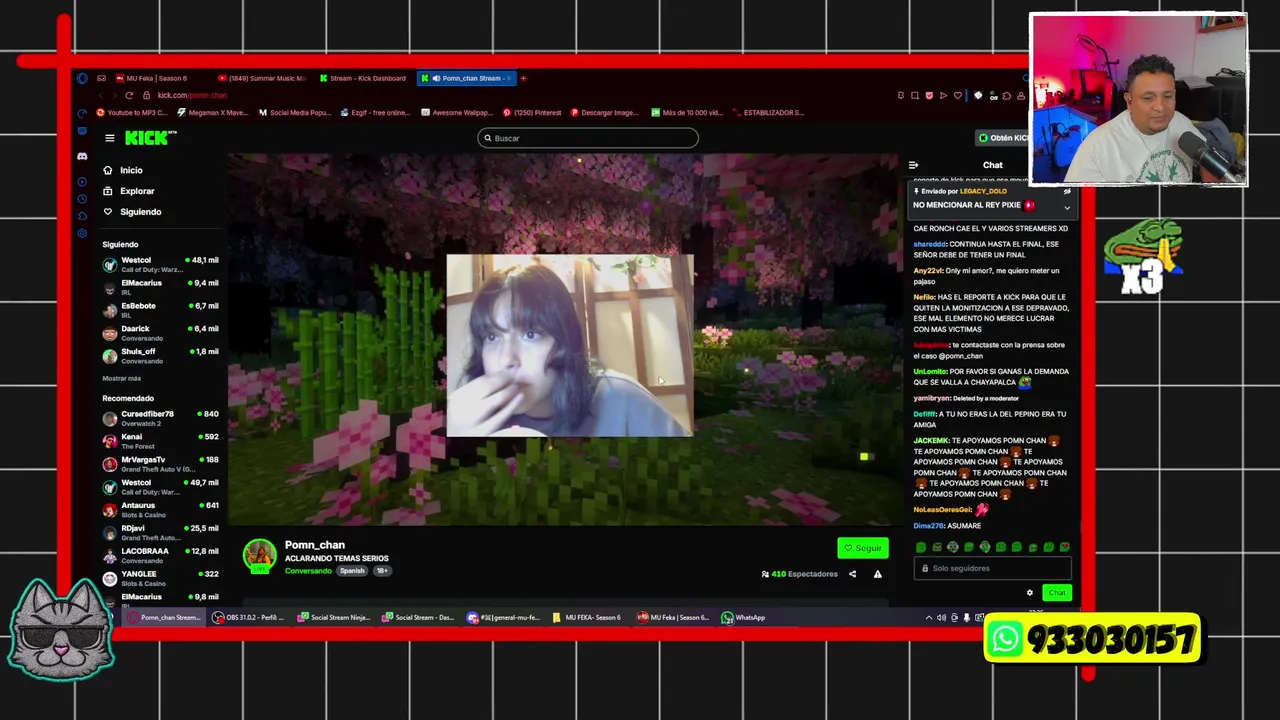
Task: Open Shuls_off followed channel
Action: (x=160, y=356)
